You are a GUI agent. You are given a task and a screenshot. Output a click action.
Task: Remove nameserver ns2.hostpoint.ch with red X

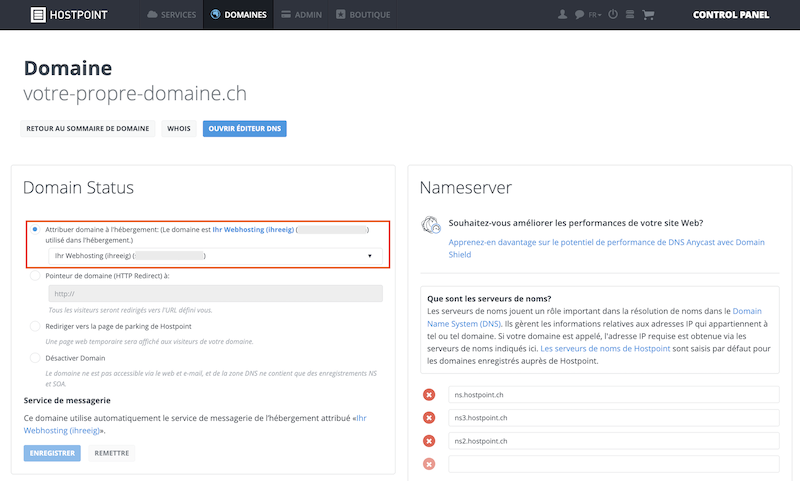pos(429,441)
